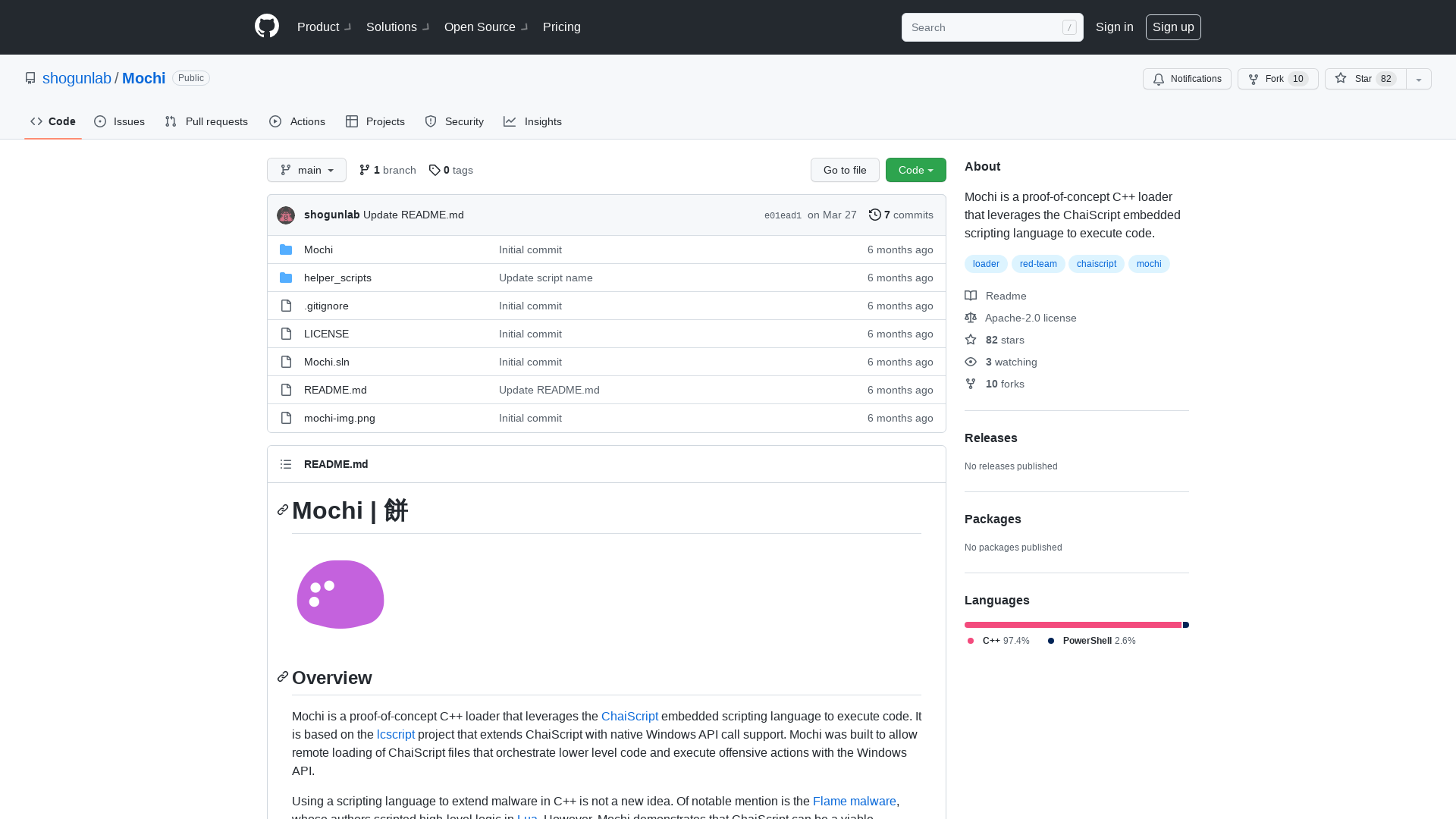The image size is (1456, 819).
Task: Click the shogunlab owner link
Action: point(77,78)
